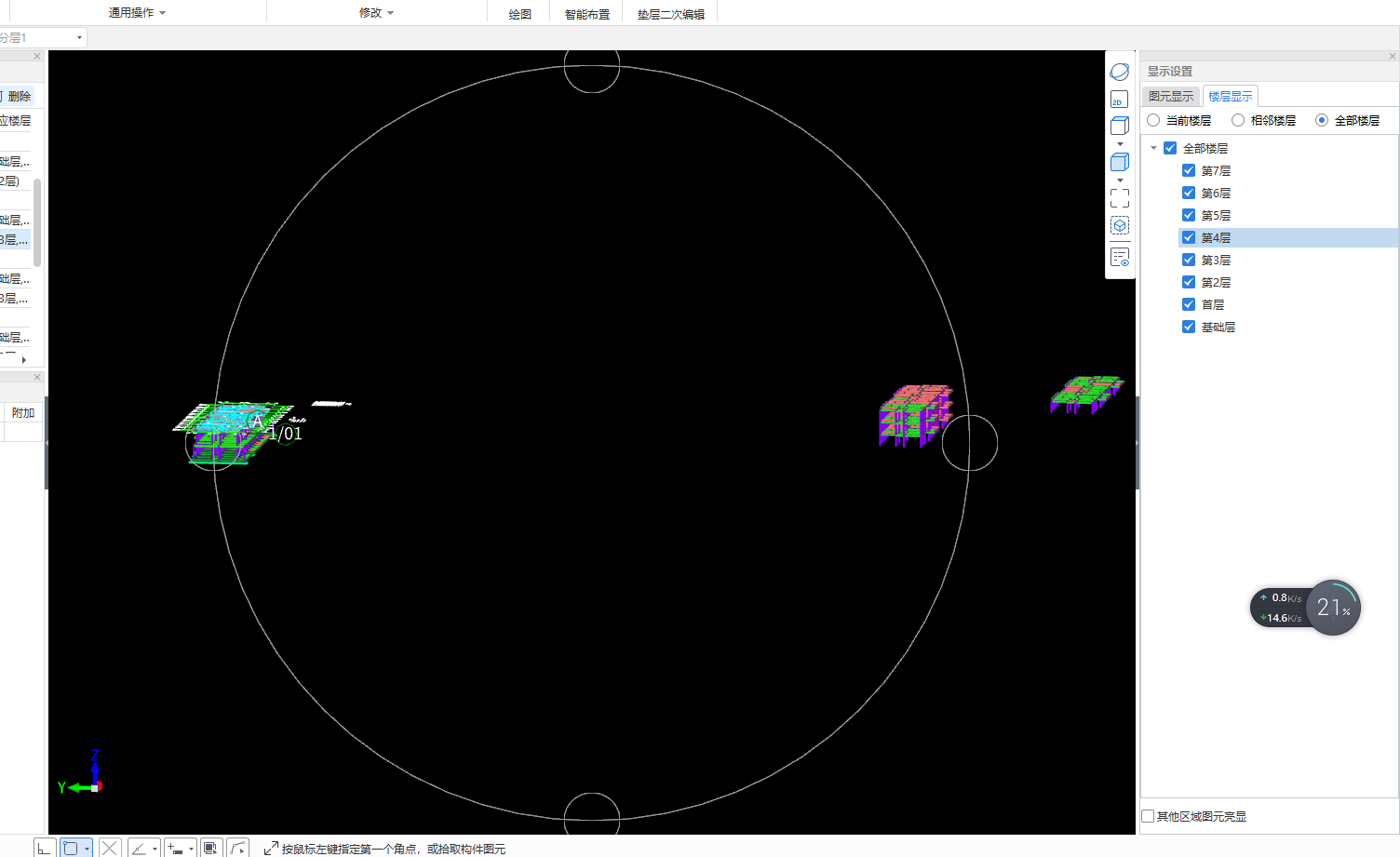Toggle the 第4层 checkbox
1400x857 pixels.
(1189, 237)
